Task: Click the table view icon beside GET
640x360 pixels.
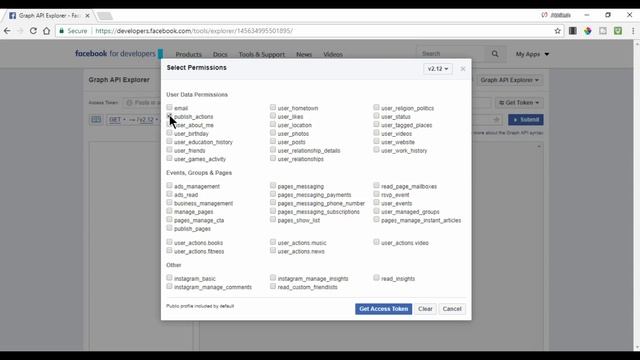Action: [96, 120]
